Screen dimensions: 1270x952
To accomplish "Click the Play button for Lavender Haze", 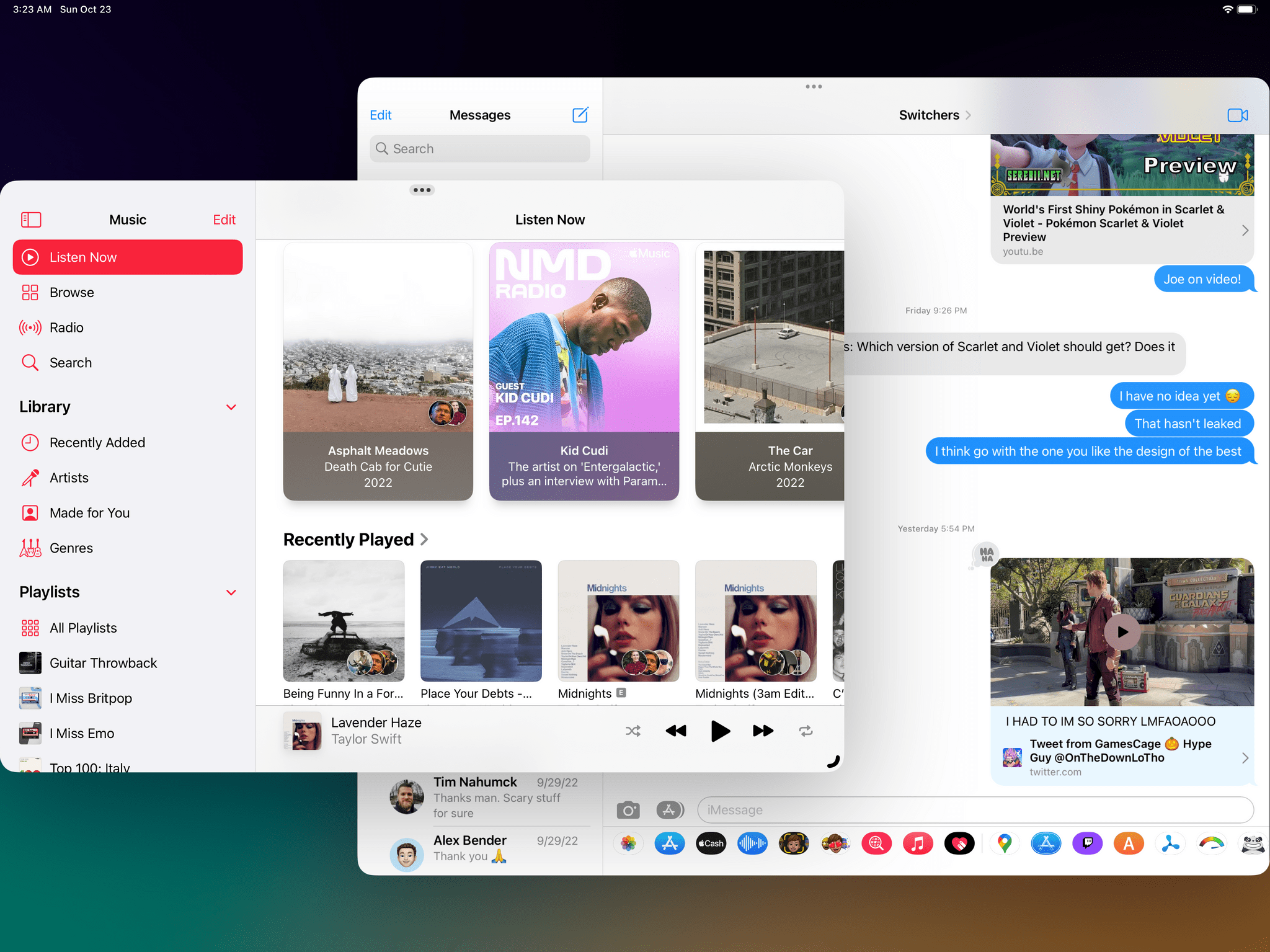I will pos(720,730).
